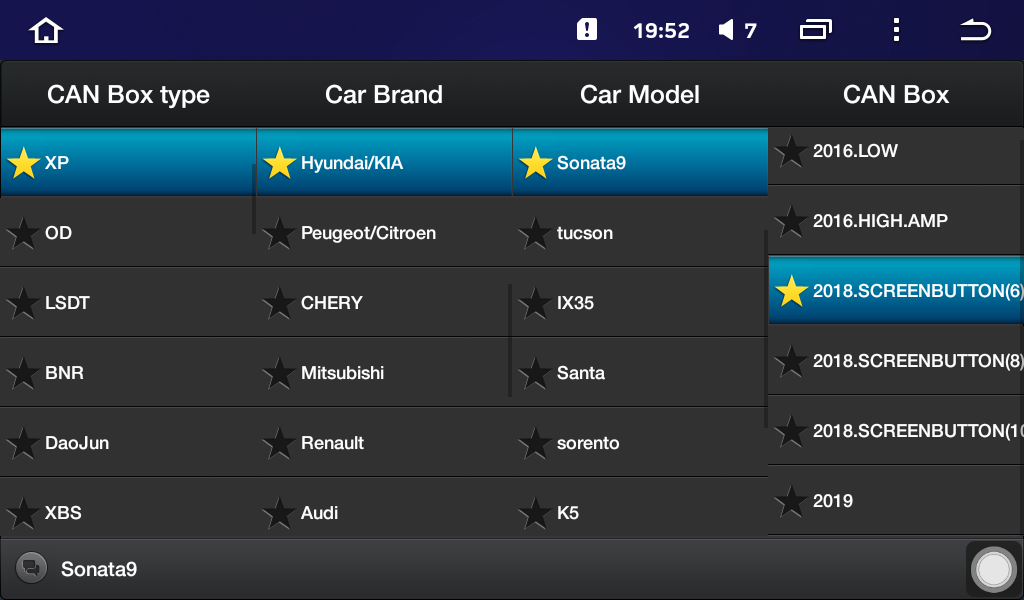This screenshot has height=600, width=1024.
Task: Select 2018.SCREENBUTTON(8) option
Action: point(915,361)
